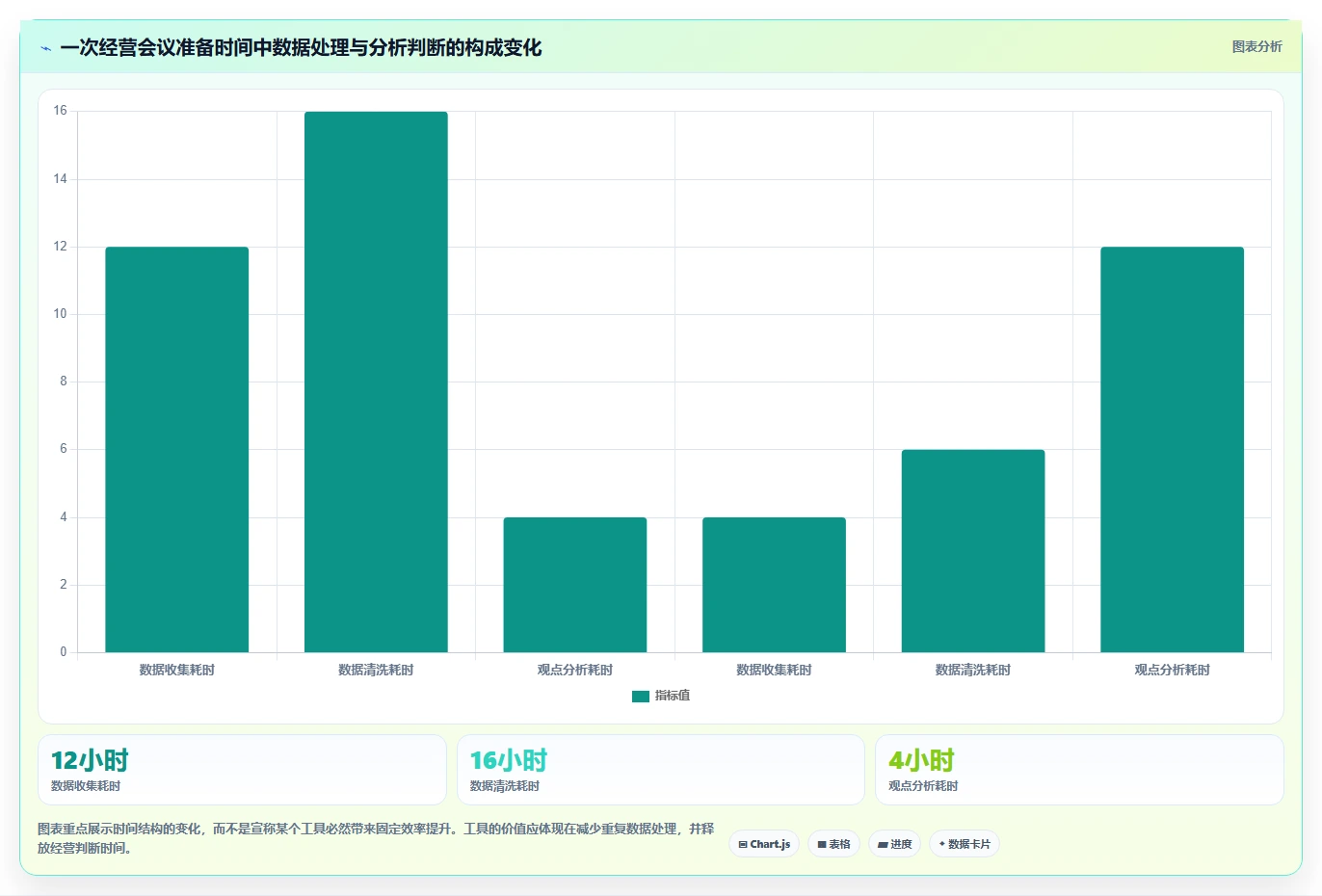Click the teal legend swatch for 指标值
The image size is (1322, 896).
(x=641, y=697)
